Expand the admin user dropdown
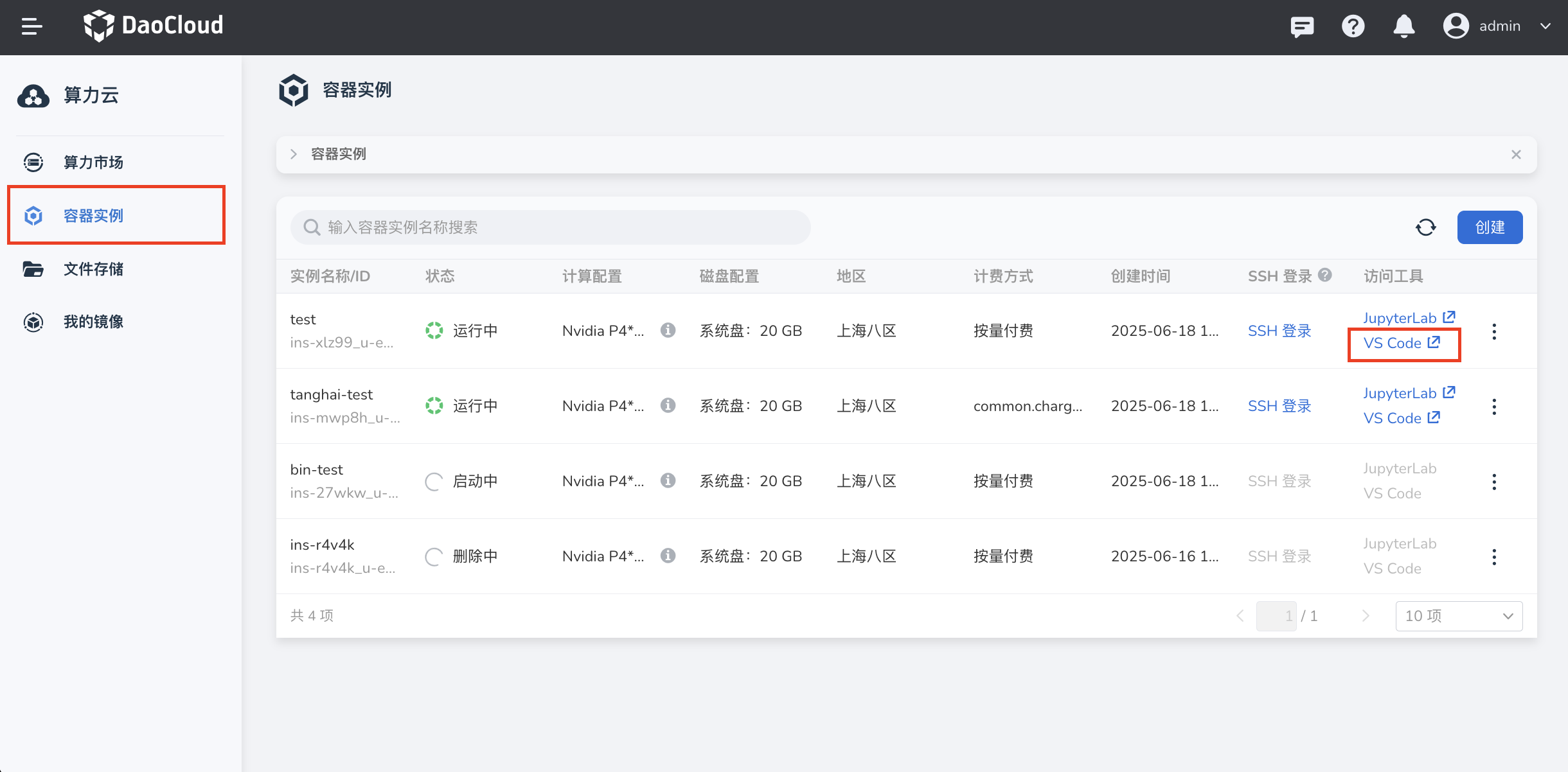Screen dimensions: 1568x772 click(x=1546, y=26)
